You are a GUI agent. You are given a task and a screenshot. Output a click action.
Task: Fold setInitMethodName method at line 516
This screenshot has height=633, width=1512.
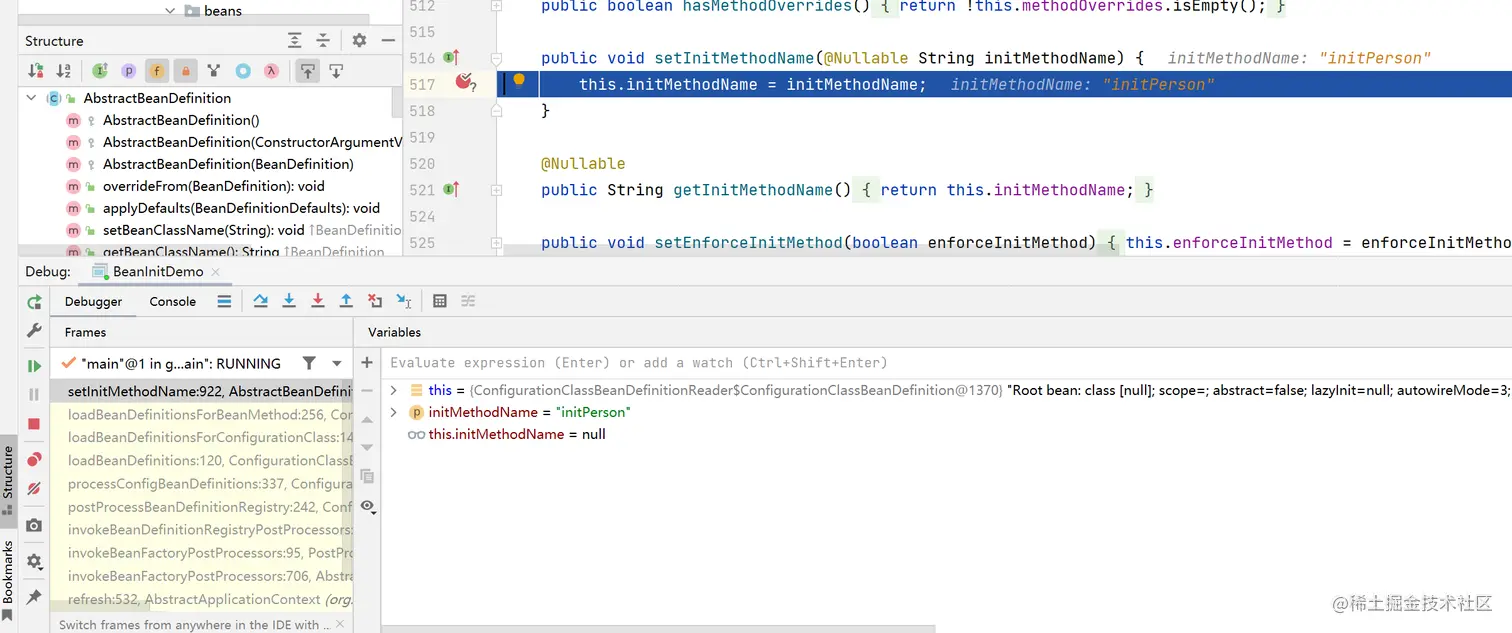coord(496,58)
